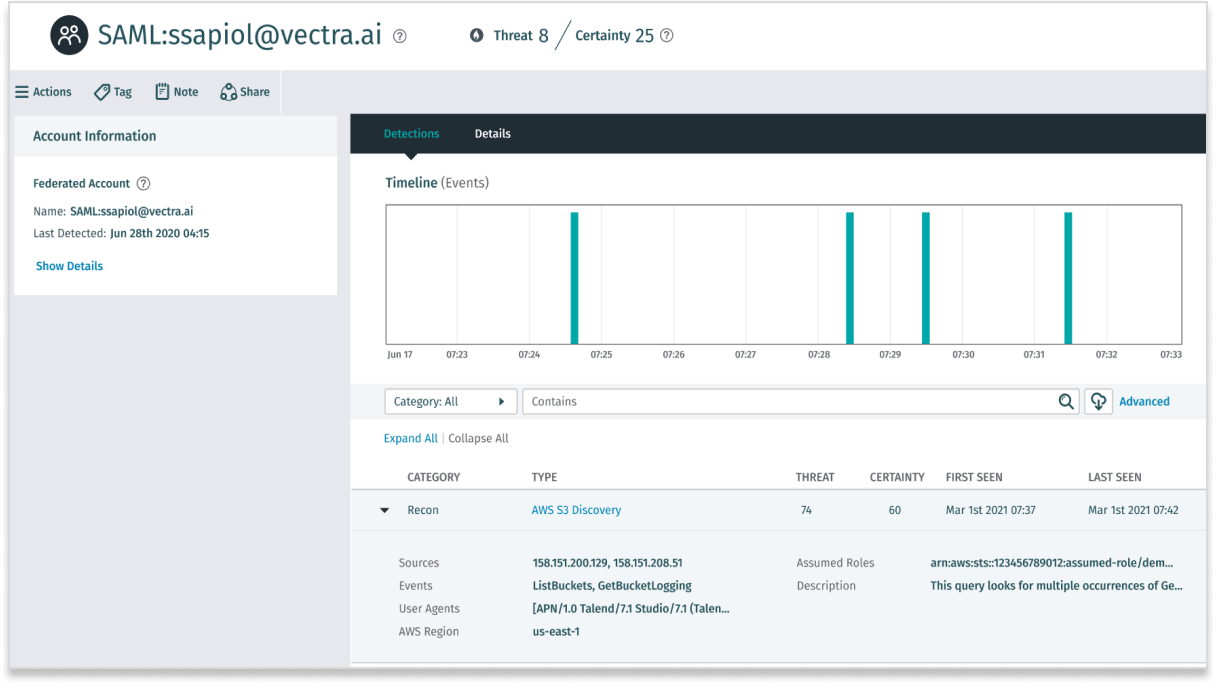
Task: Click Expand All above the detection list
Action: coord(410,438)
